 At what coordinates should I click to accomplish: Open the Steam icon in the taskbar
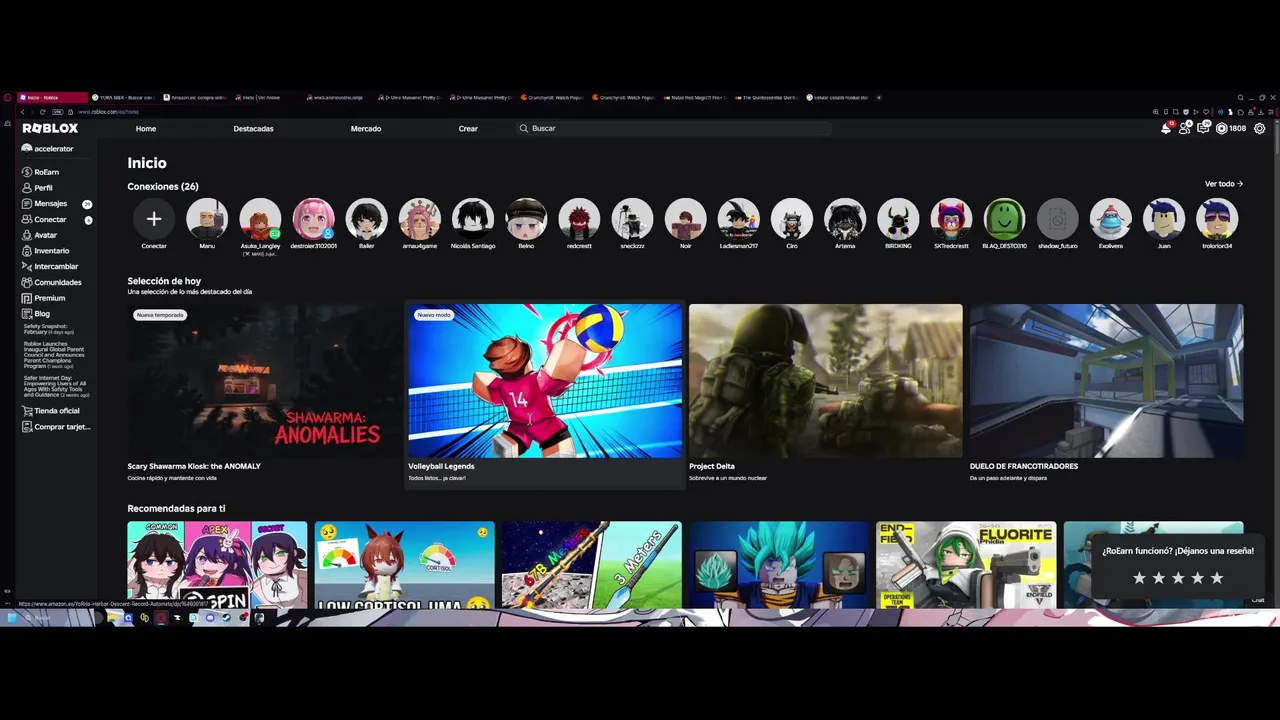click(x=226, y=618)
